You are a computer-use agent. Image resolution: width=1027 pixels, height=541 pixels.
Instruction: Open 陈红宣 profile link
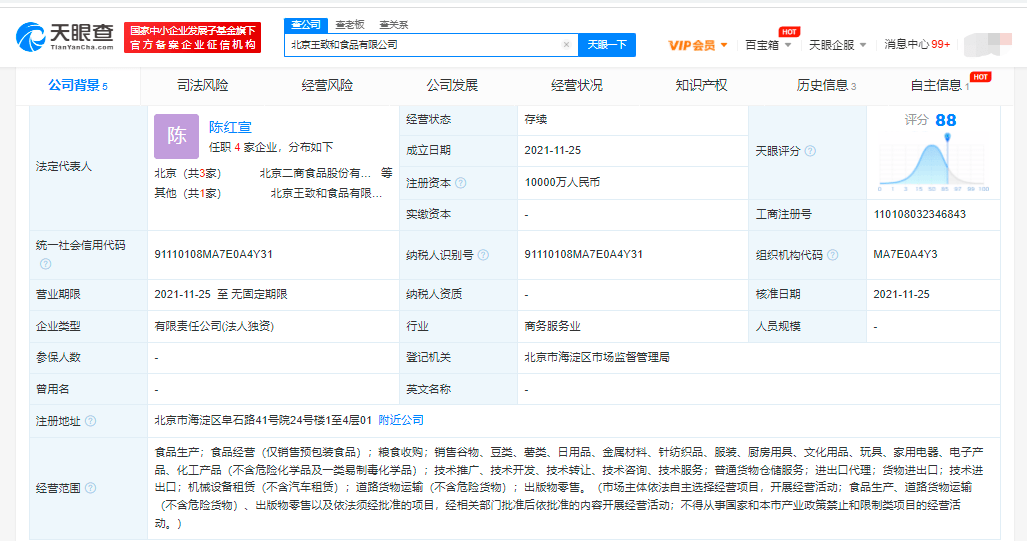(x=230, y=127)
